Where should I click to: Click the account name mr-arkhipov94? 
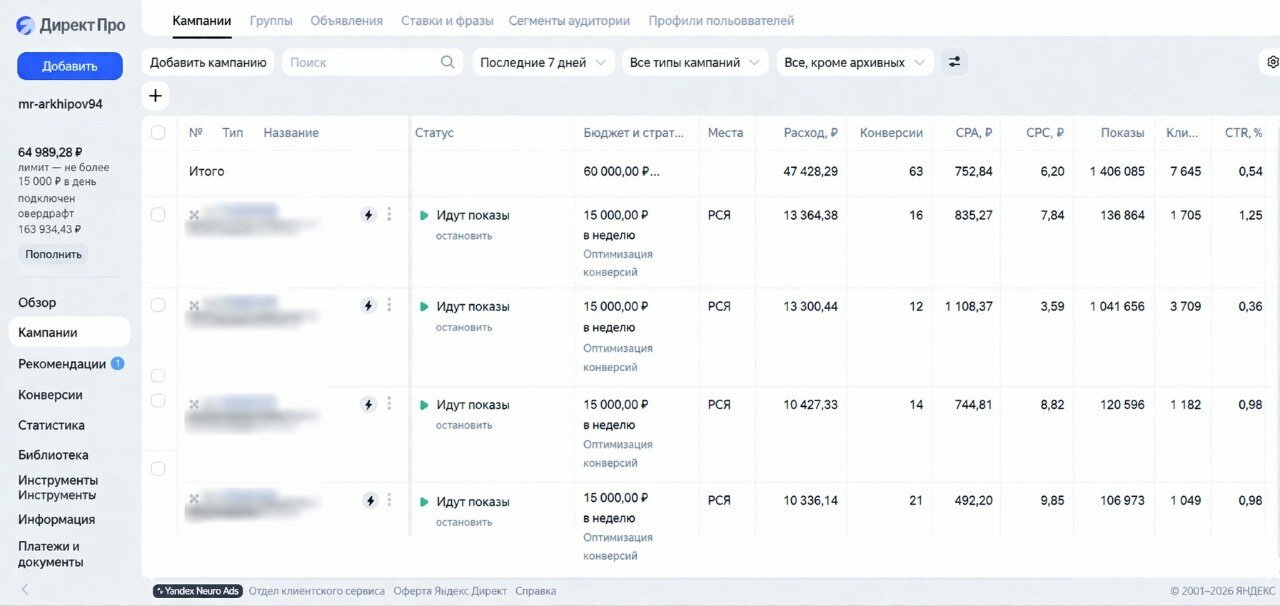(60, 104)
